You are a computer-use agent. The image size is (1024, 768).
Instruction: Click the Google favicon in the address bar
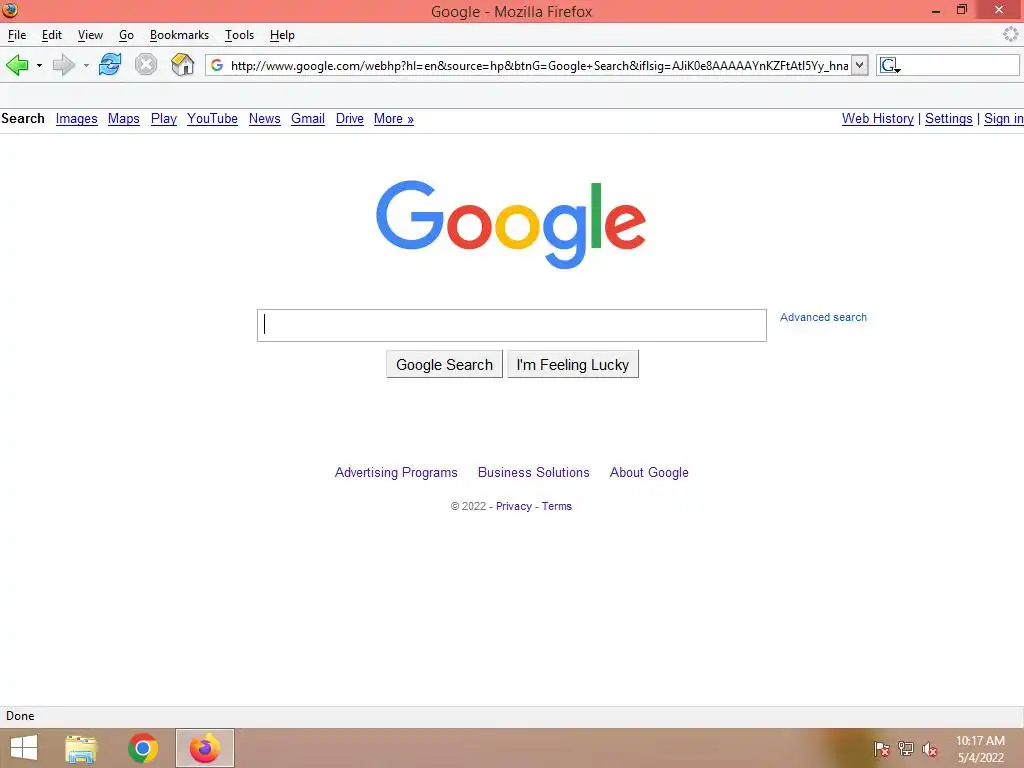coord(217,65)
